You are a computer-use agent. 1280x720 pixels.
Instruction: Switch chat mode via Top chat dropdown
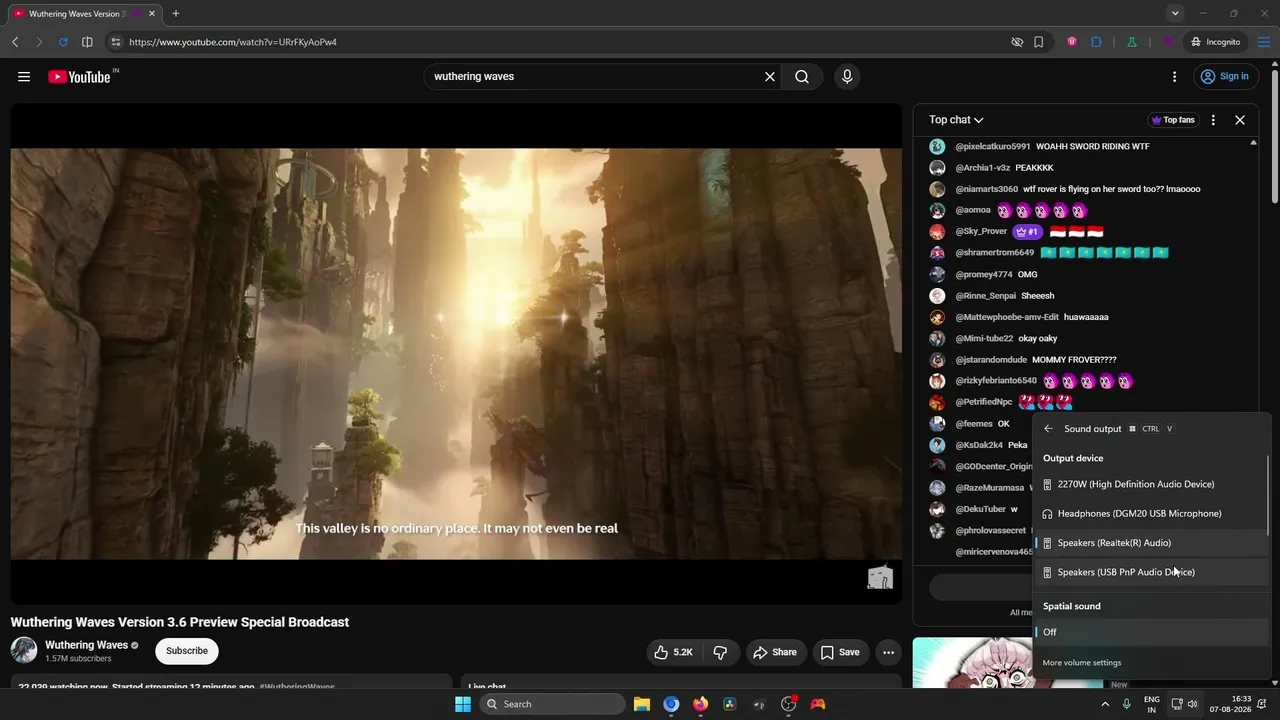coord(956,120)
